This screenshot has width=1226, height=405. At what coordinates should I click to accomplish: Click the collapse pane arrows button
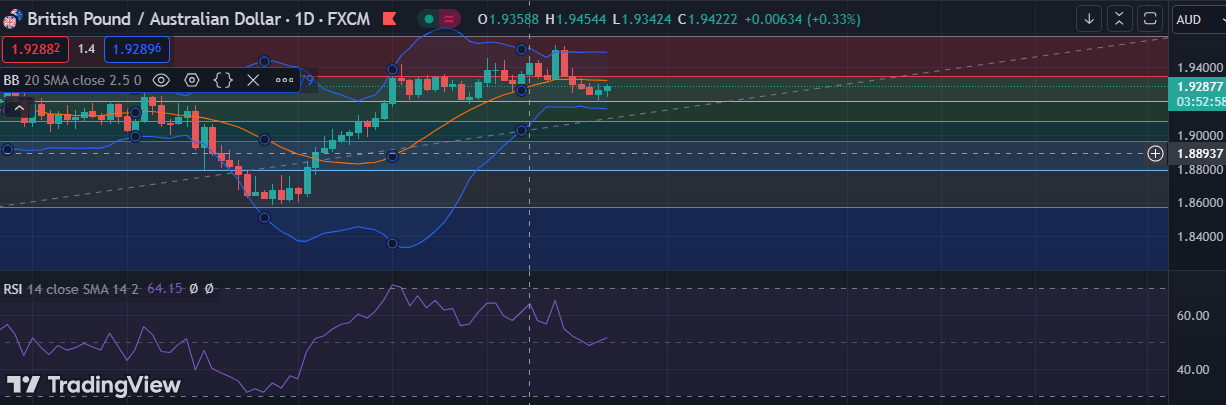[x=1120, y=19]
